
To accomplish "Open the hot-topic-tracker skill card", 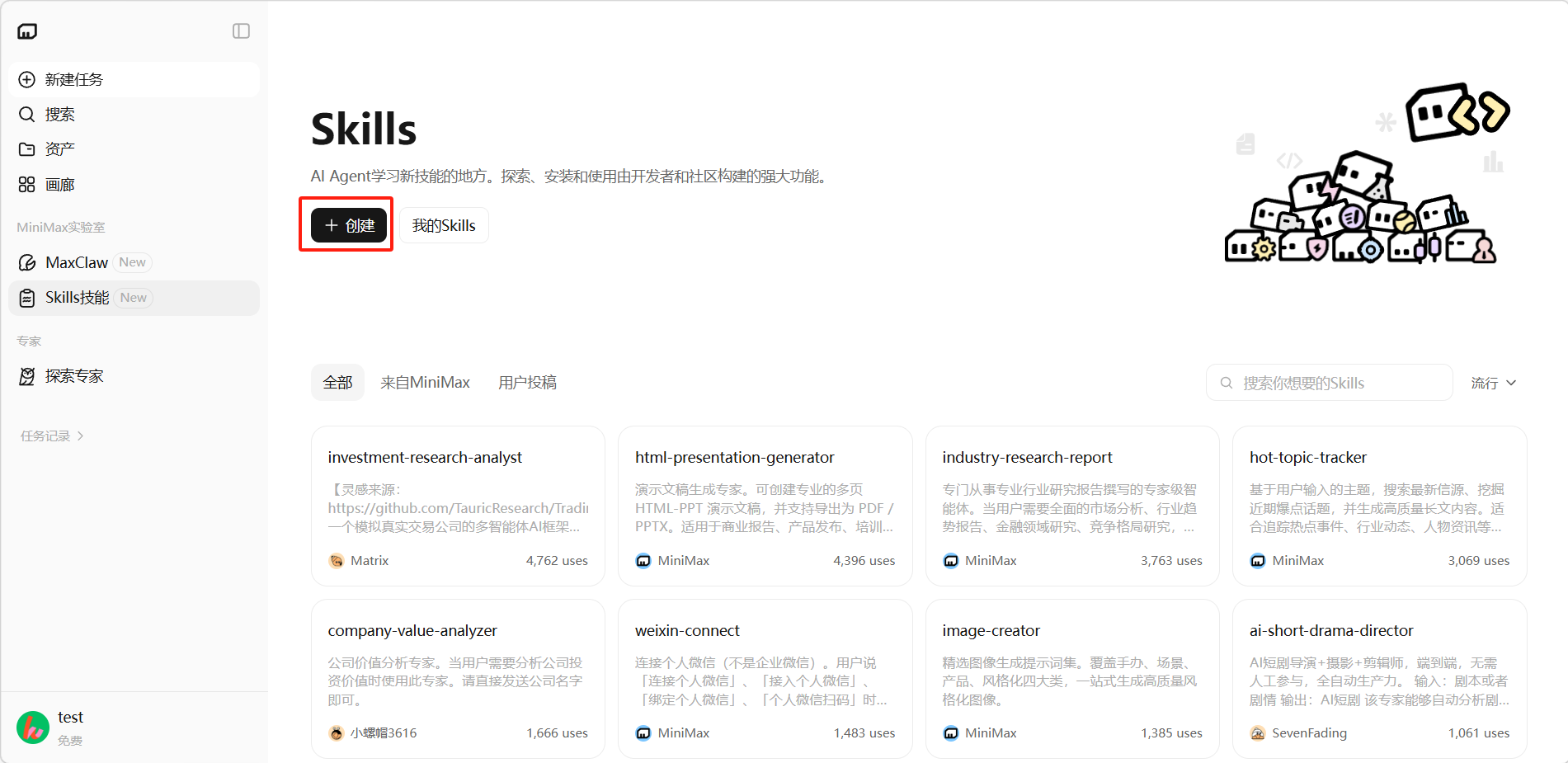I will click(1379, 506).
